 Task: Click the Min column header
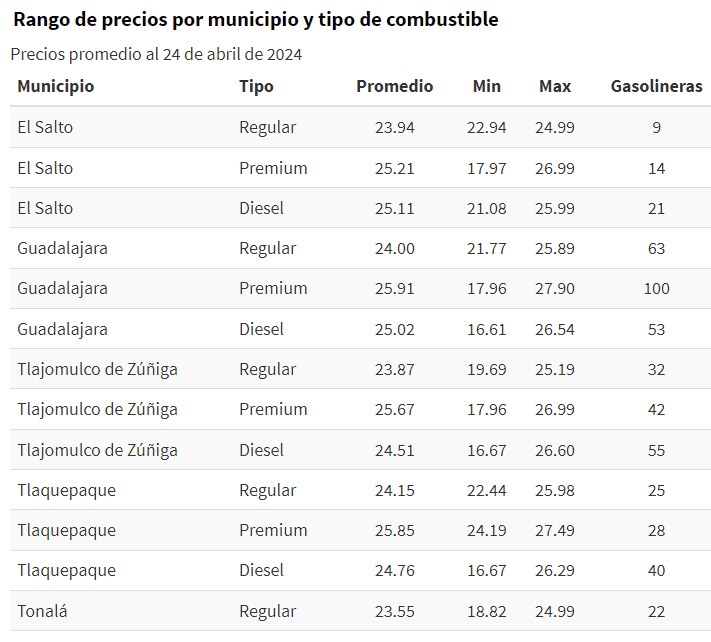[x=486, y=86]
